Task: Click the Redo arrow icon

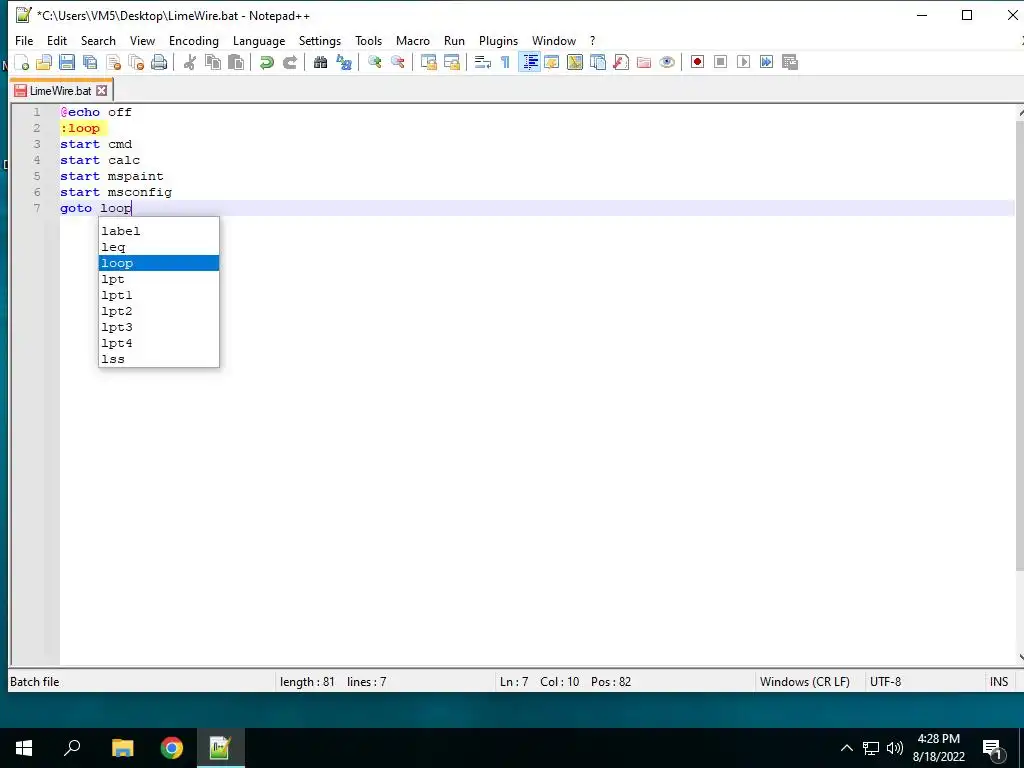Action: coord(289,63)
